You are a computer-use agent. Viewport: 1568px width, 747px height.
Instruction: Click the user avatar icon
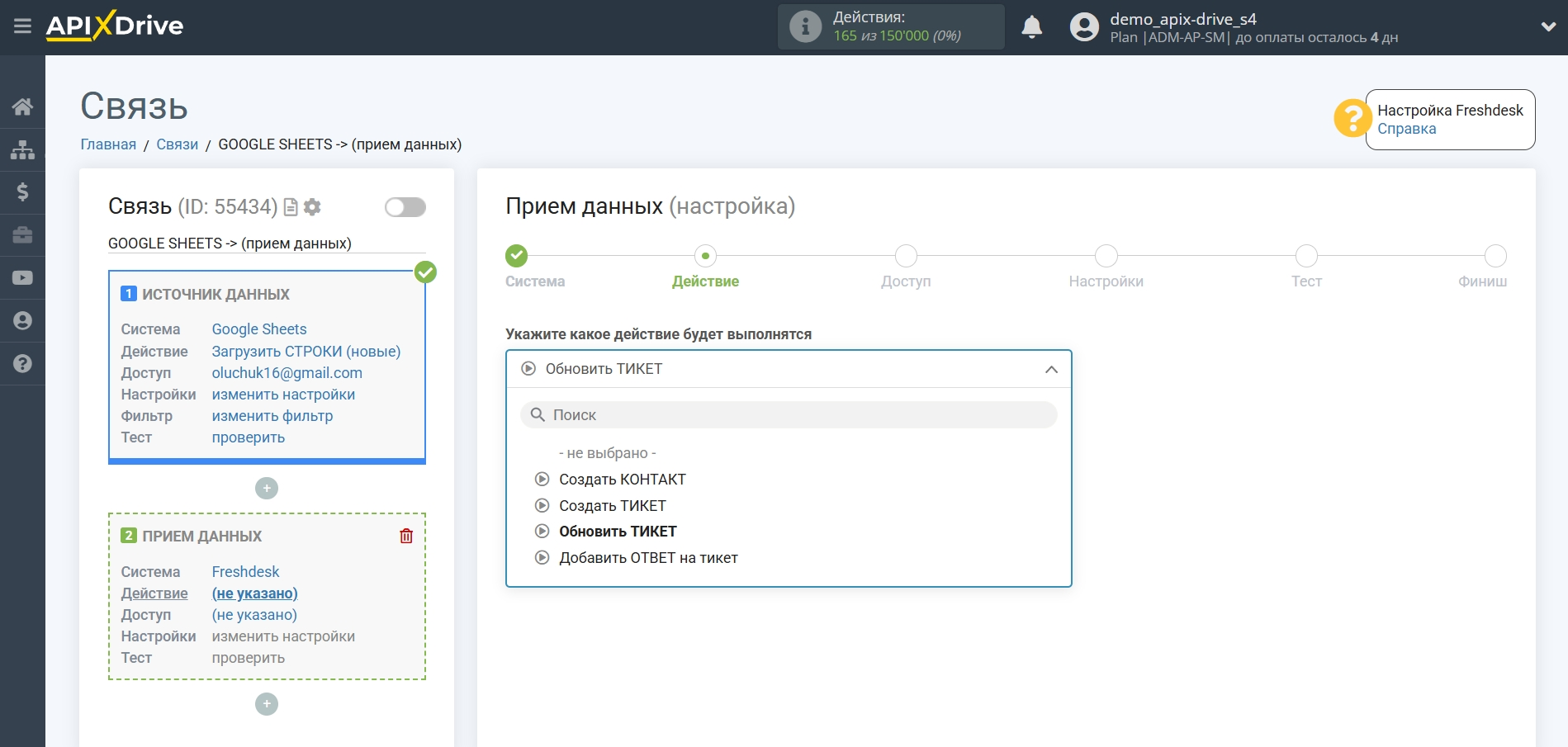[x=1084, y=27]
